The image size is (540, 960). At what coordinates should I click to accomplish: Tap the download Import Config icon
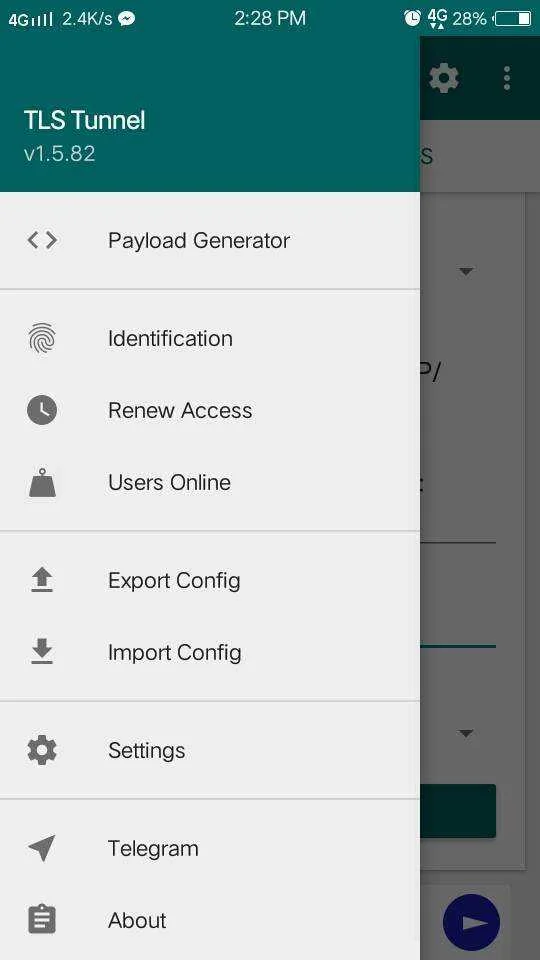[x=42, y=651]
